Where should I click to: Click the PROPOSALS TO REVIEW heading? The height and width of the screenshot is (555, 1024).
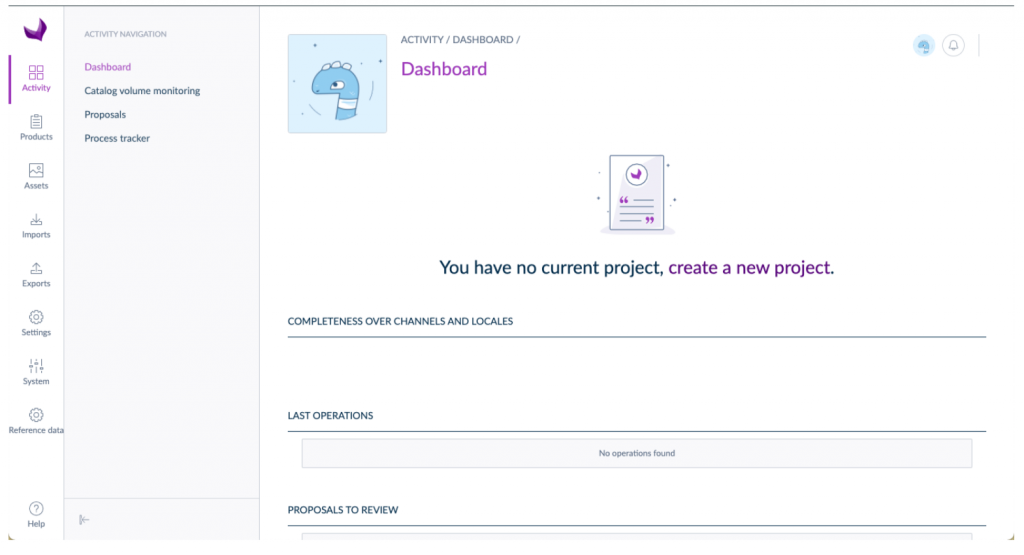(x=343, y=510)
